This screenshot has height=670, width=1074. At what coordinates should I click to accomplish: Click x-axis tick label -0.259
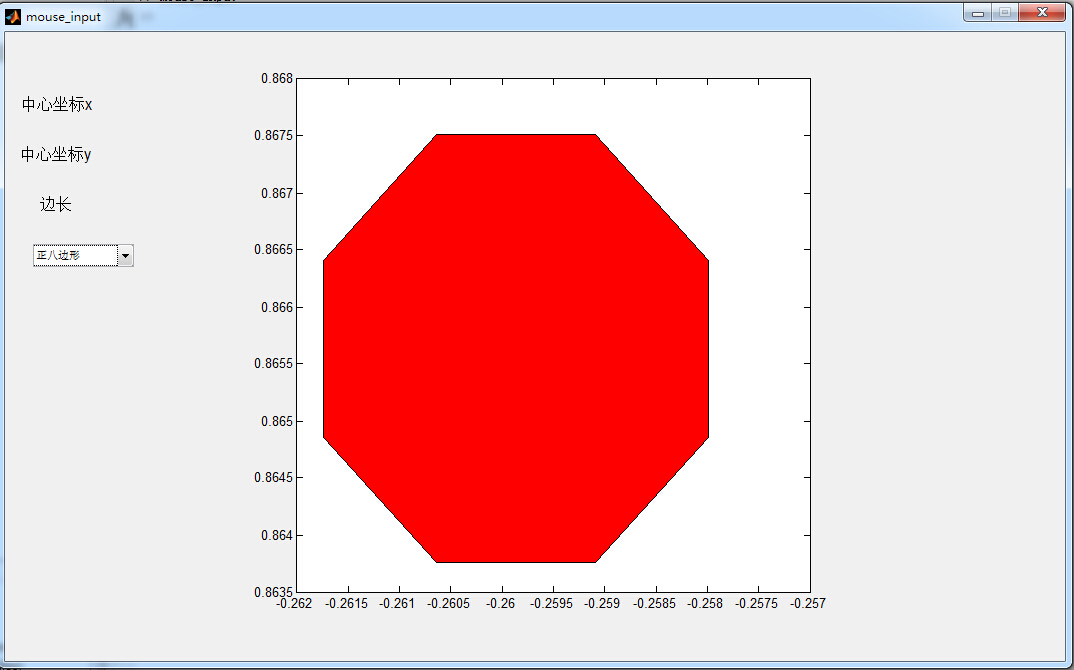click(602, 604)
